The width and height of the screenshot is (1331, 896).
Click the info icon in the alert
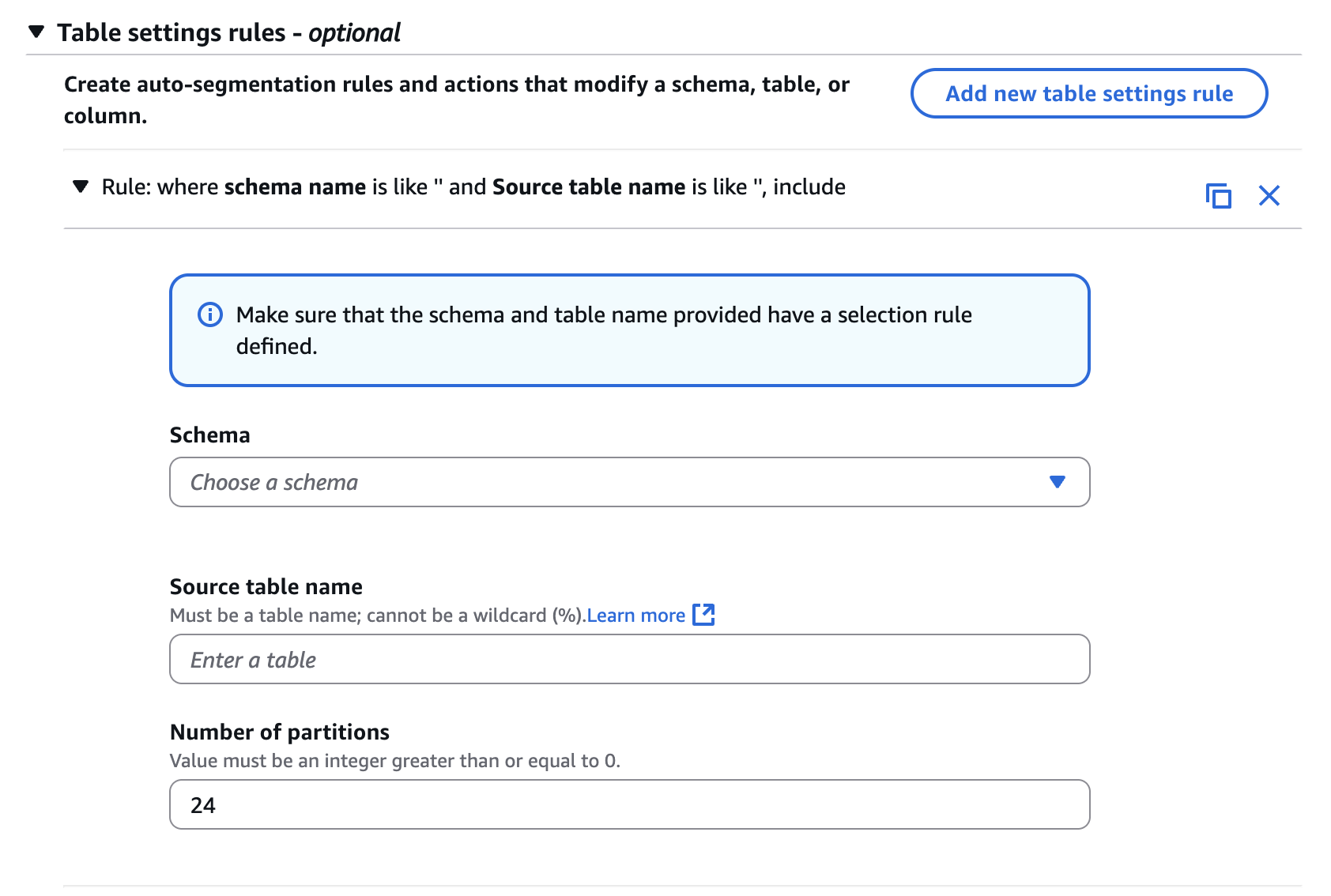coord(209,314)
